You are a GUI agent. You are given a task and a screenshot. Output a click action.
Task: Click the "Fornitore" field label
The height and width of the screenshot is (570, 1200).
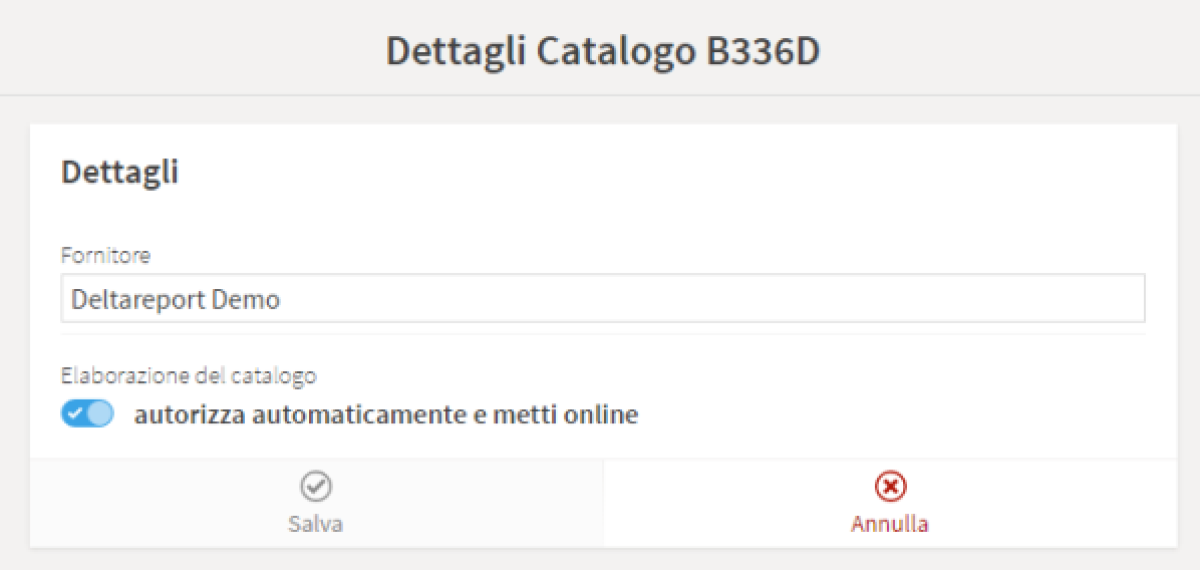point(106,255)
